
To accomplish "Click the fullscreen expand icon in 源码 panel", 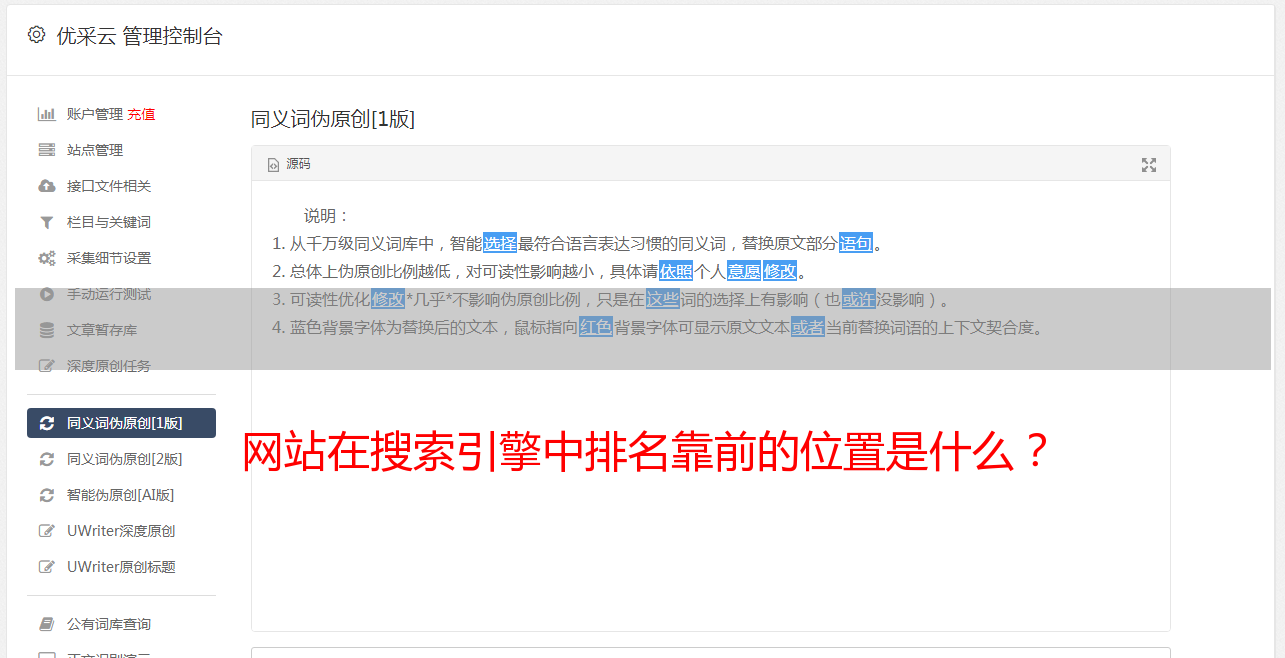I will [x=1149, y=165].
